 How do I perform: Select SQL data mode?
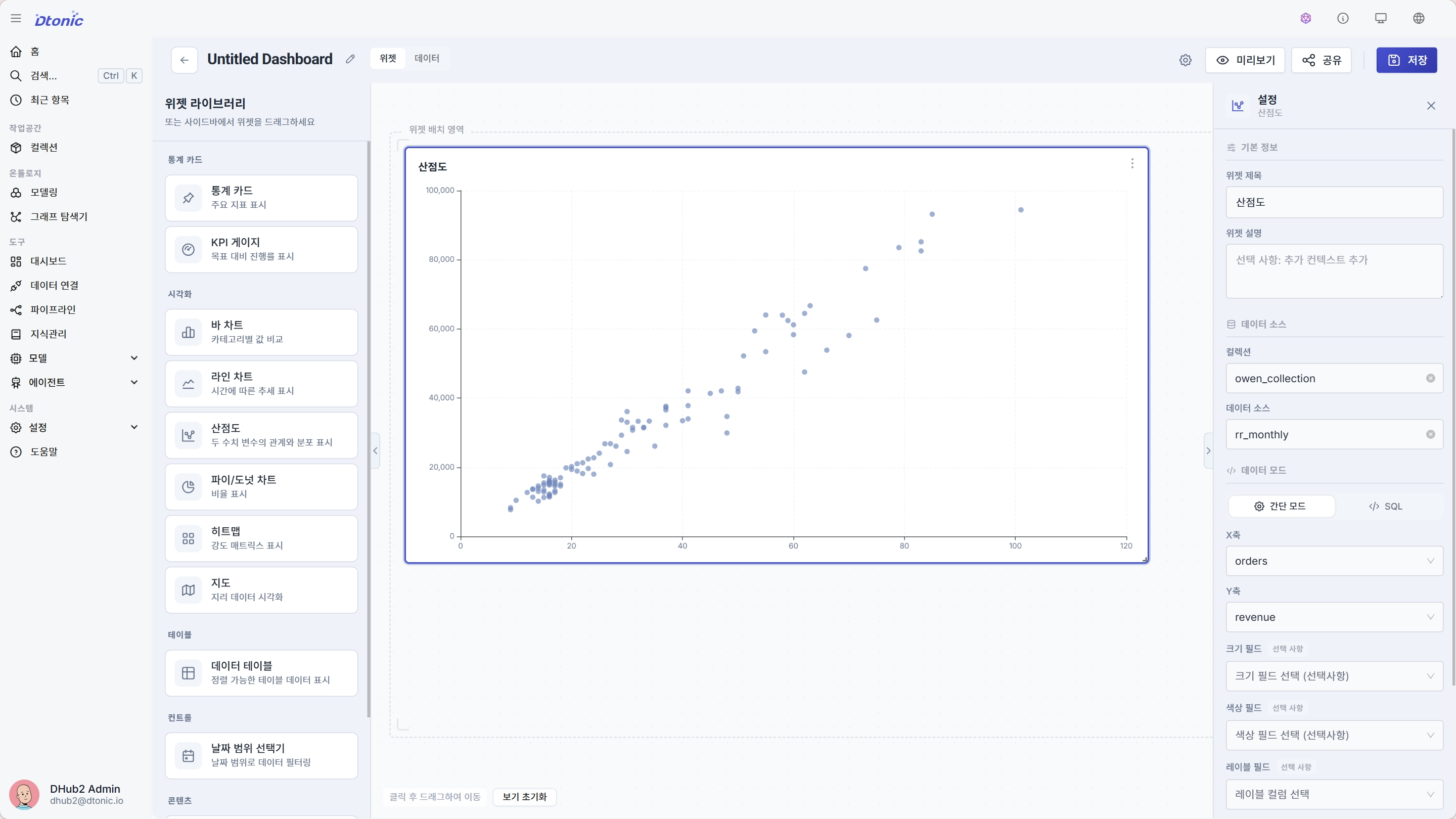(1385, 506)
